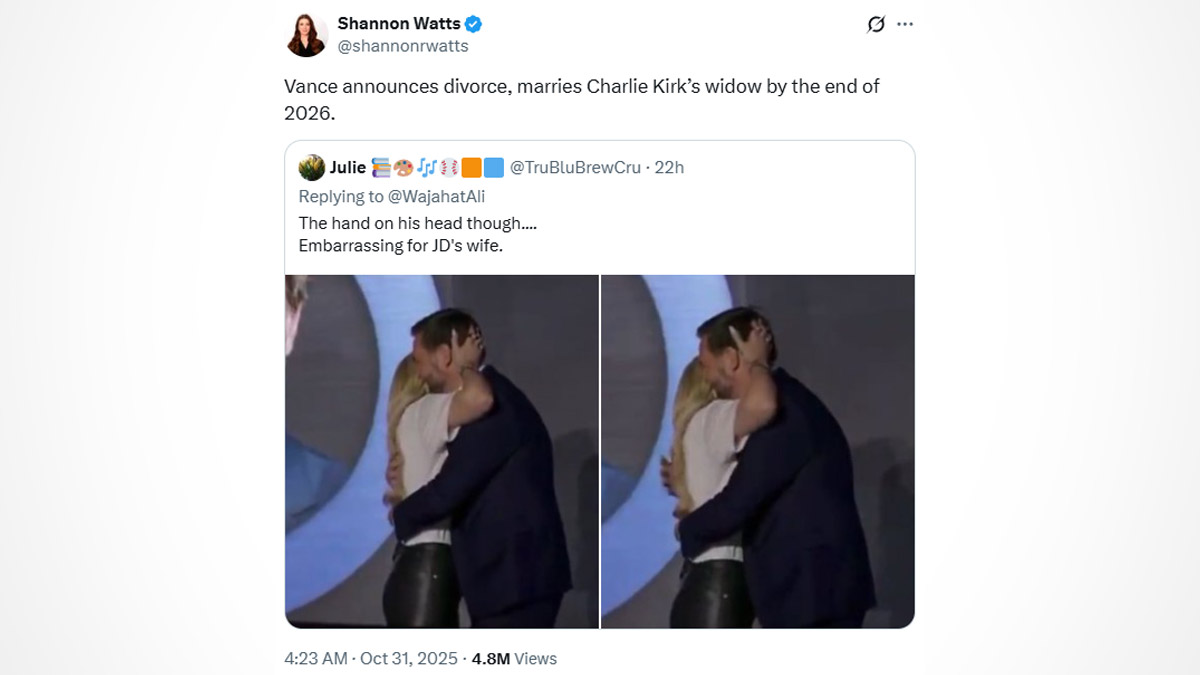The height and width of the screenshot is (675, 1200).
Task: Click the music notes emoji
Action: point(426,167)
